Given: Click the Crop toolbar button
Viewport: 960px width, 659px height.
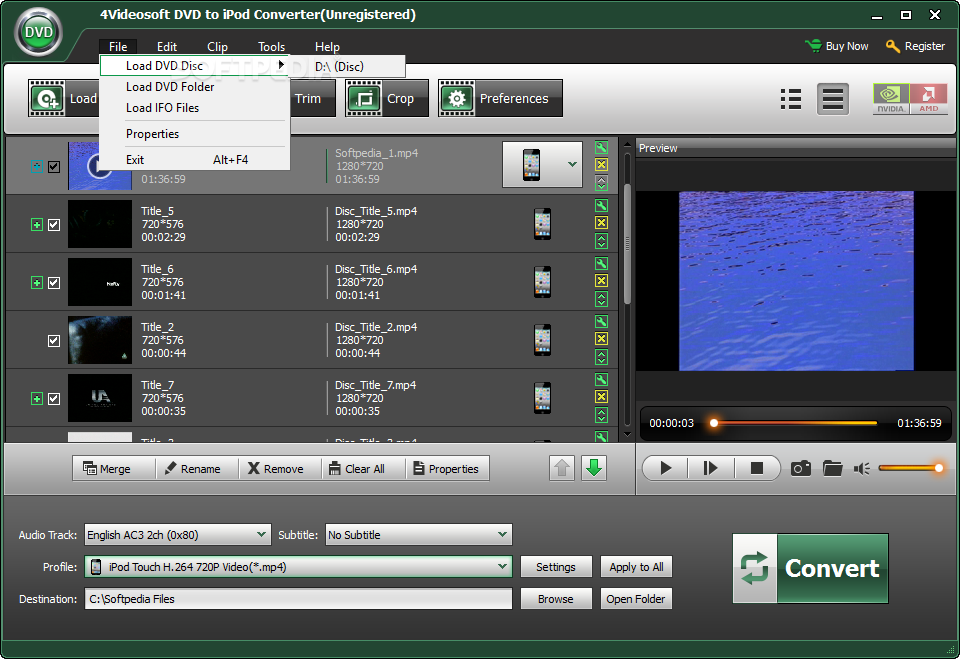Looking at the screenshot, I should pyautogui.click(x=387, y=99).
